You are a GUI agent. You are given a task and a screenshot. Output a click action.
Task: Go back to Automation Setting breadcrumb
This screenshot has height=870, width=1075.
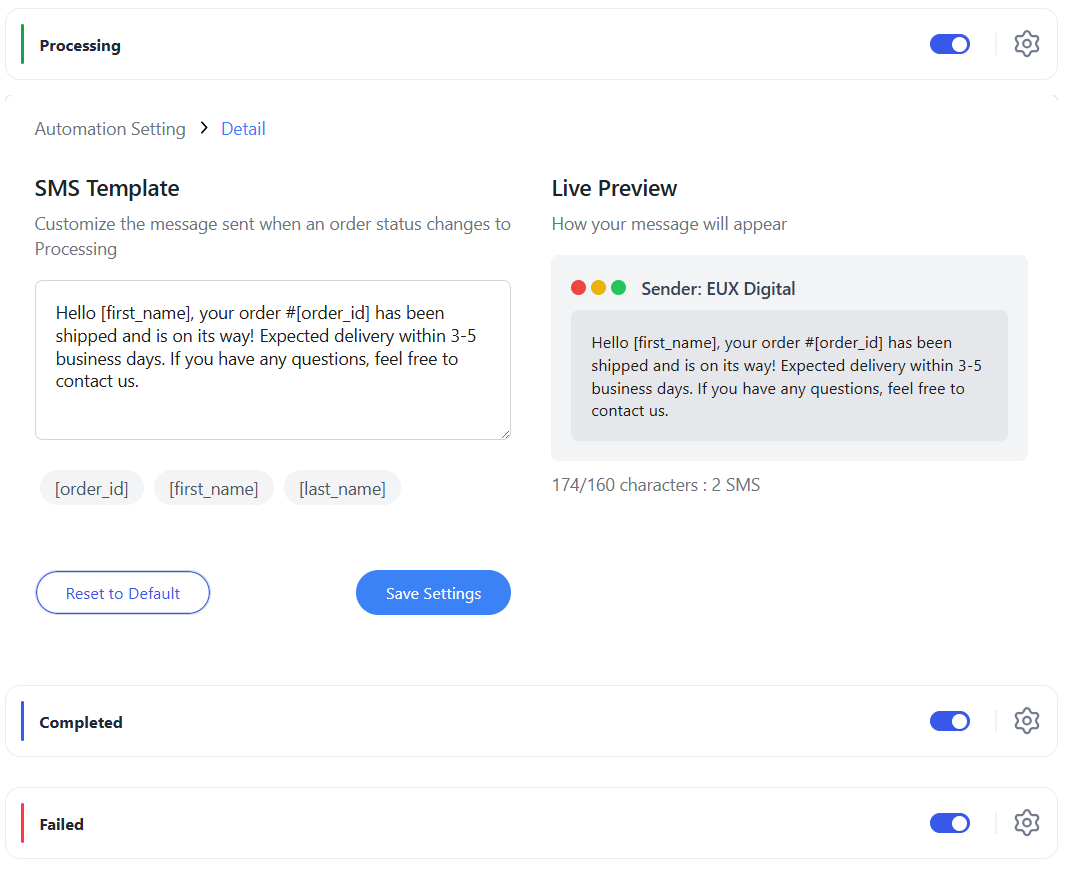tap(110, 129)
